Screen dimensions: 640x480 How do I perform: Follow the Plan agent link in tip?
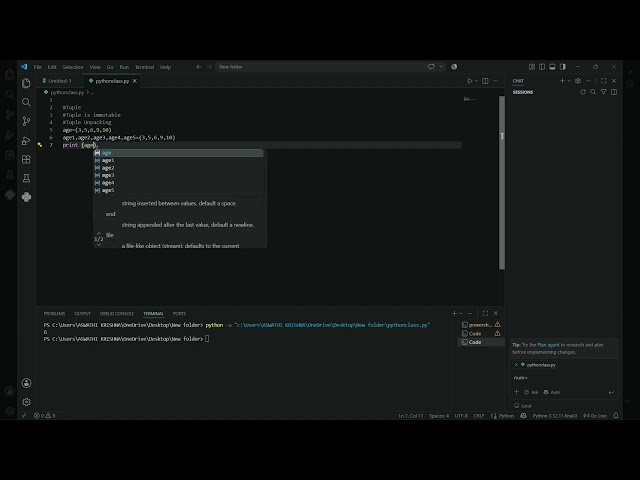548,345
